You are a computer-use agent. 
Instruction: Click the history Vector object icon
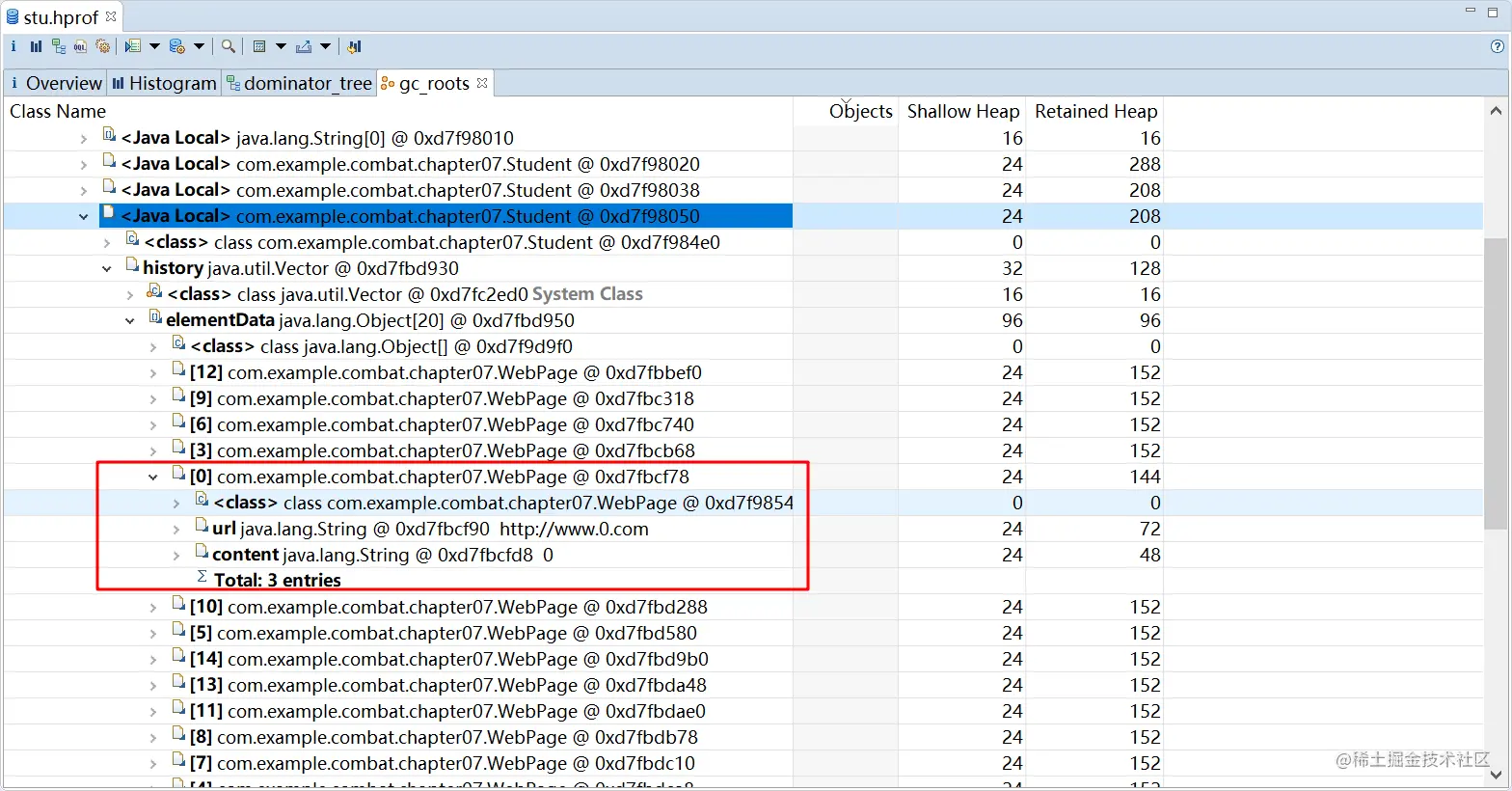pos(133,265)
